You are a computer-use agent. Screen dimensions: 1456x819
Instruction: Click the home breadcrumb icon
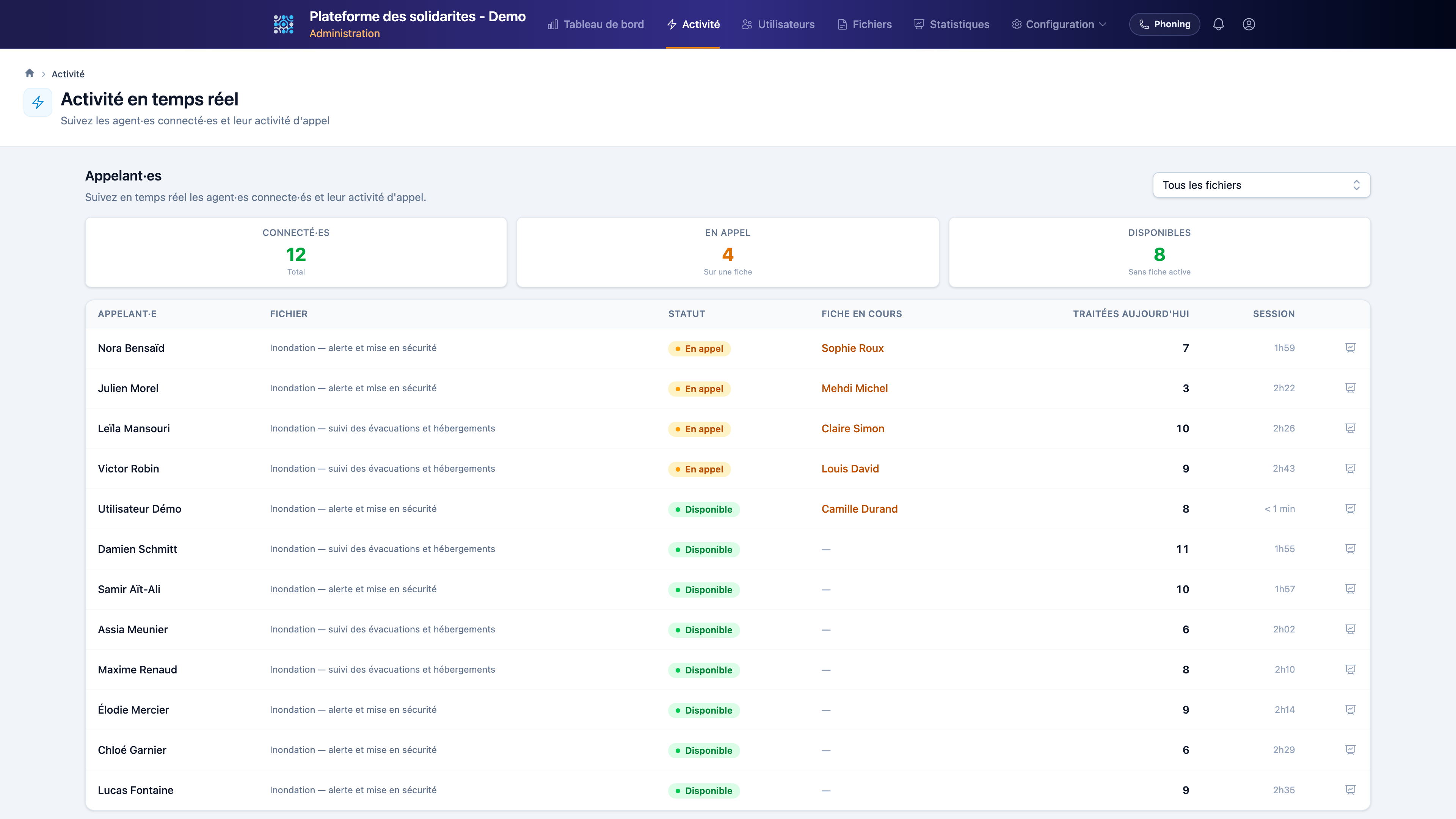(x=30, y=73)
